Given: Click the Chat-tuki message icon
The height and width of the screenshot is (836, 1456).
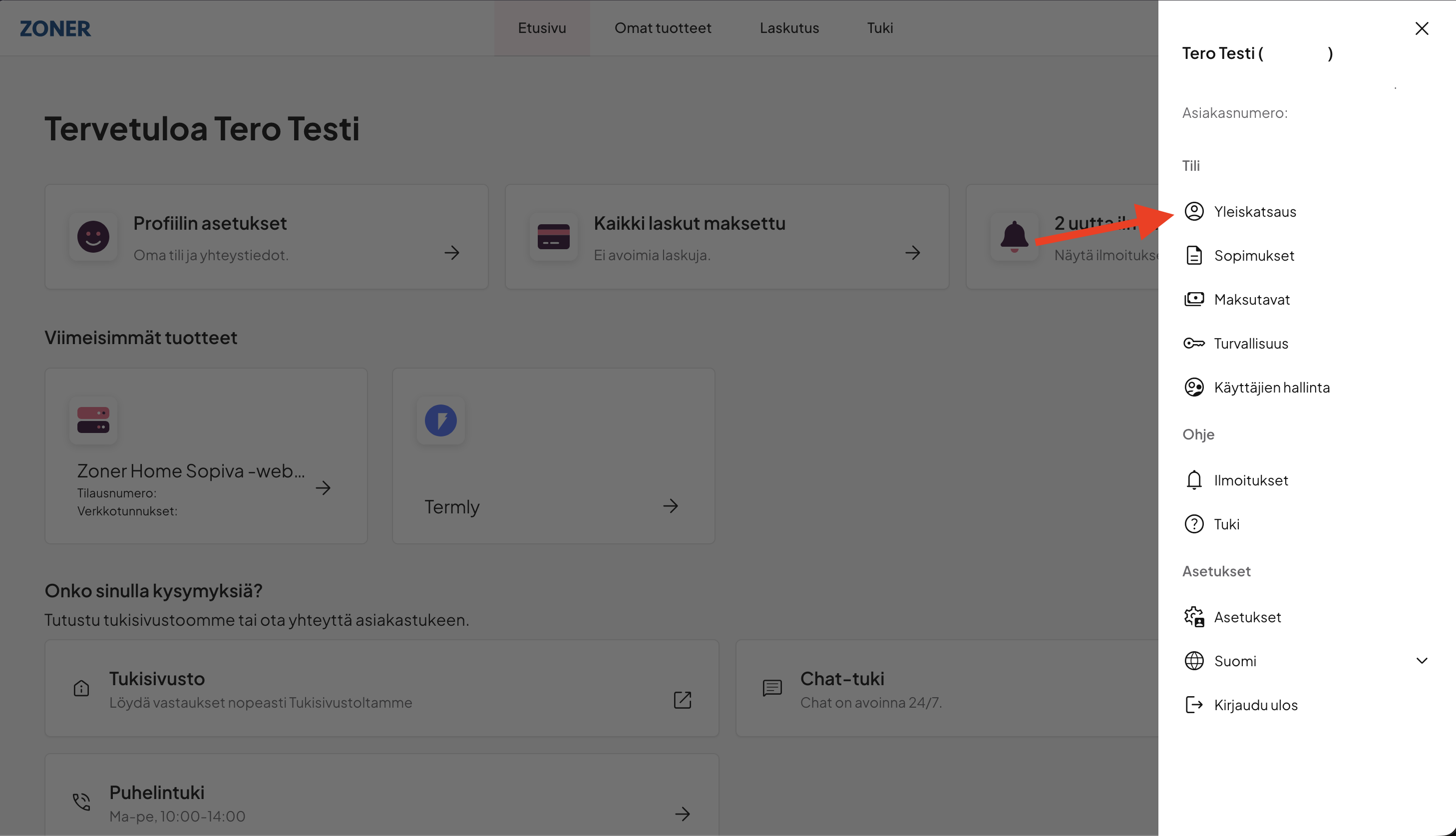Looking at the screenshot, I should (x=772, y=688).
